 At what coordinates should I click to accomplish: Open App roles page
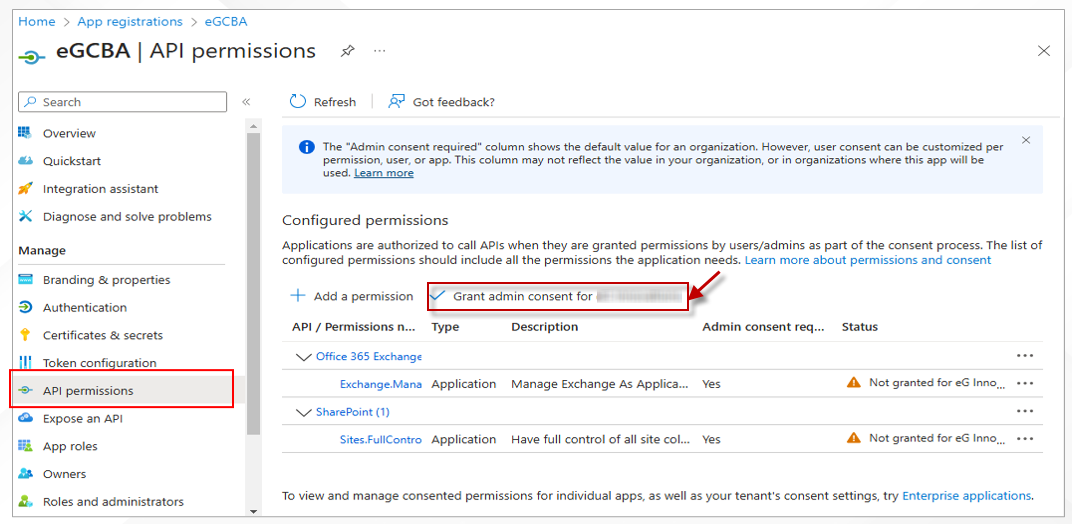point(70,446)
